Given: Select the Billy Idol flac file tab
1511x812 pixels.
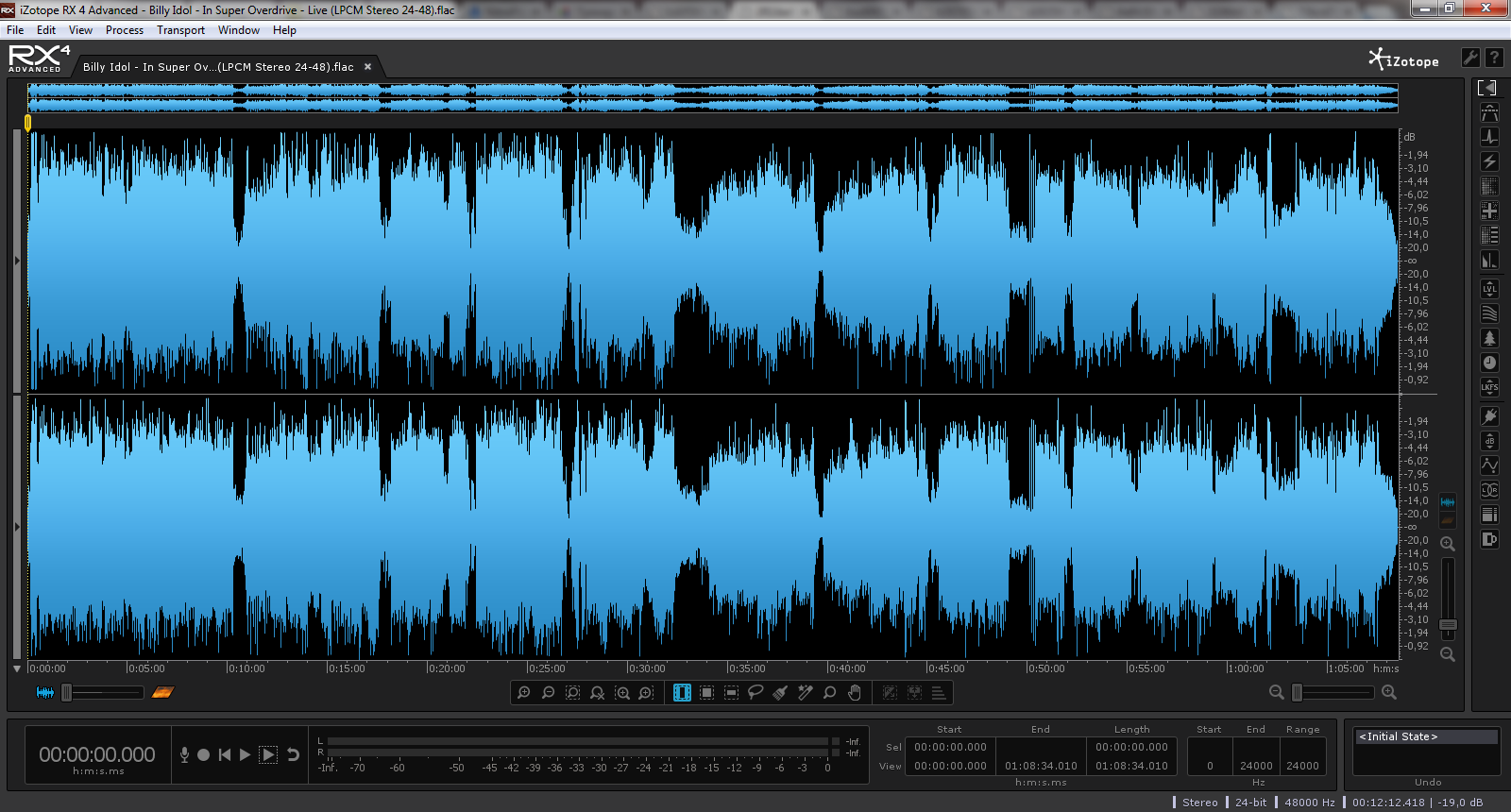Looking at the screenshot, I should pos(218,67).
